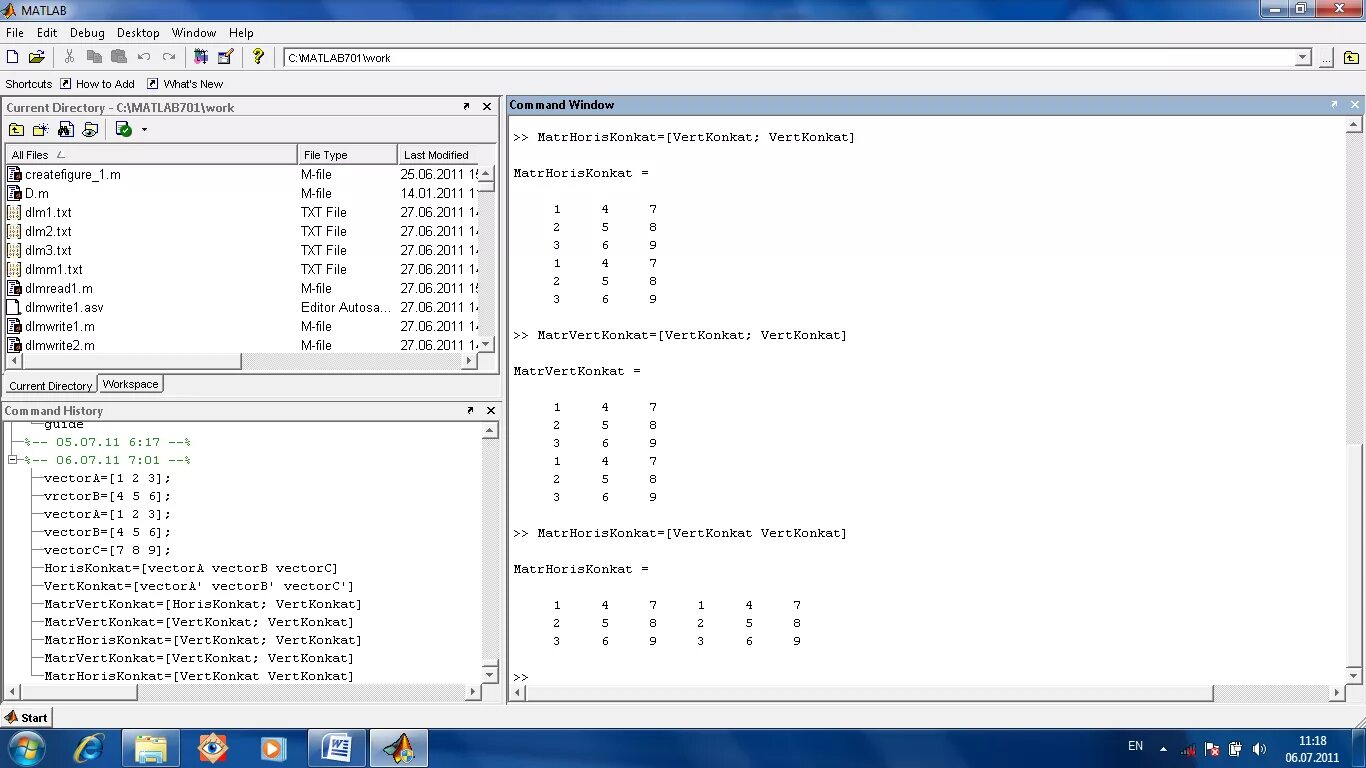Screen dimensions: 1366x768
Task: Open the Desktop menu
Action: point(138,33)
